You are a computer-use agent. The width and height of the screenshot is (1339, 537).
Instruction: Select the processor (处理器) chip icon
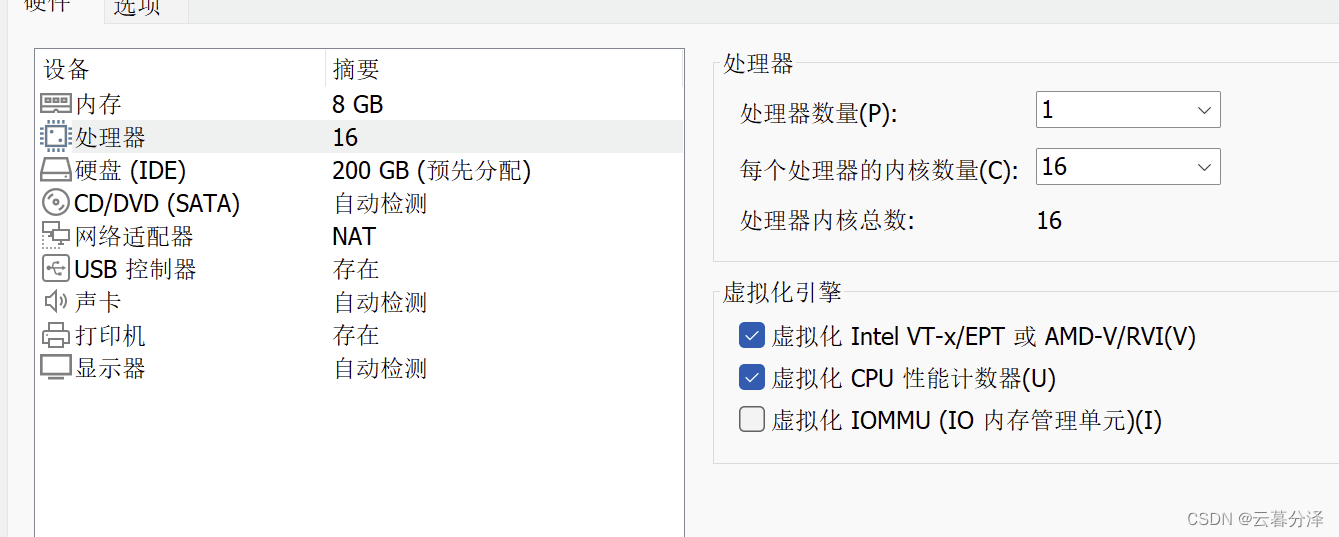pyautogui.click(x=56, y=137)
